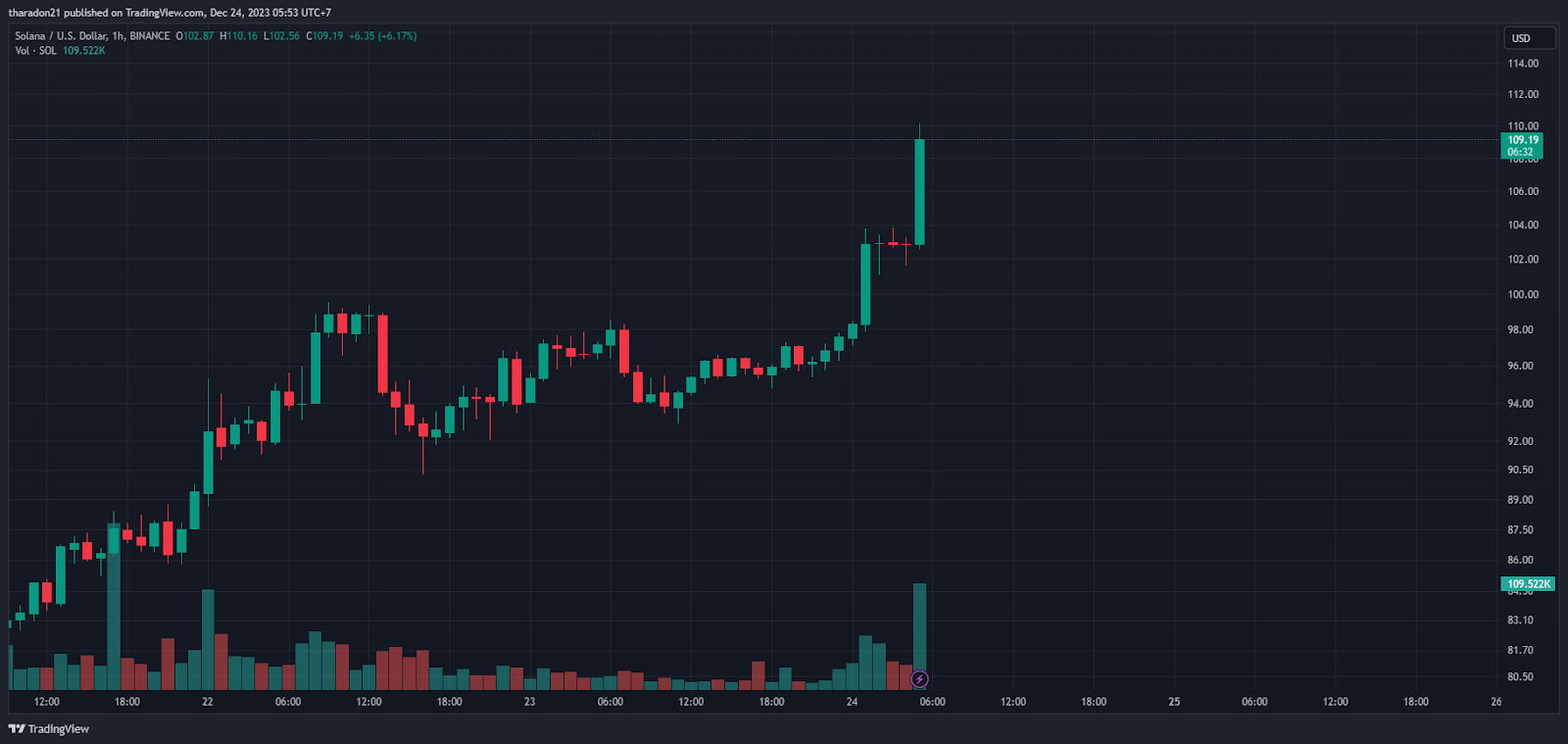Click the latest tall green candle
Viewport: 1568px width, 744px height.
coord(919,191)
